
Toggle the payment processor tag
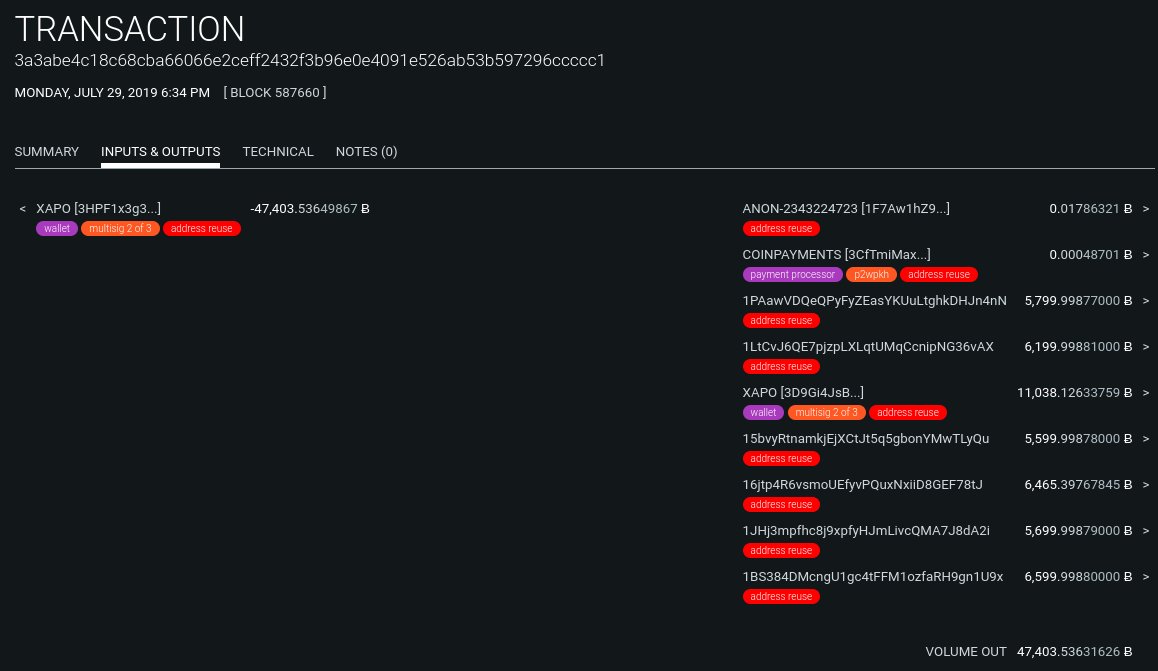(792, 274)
